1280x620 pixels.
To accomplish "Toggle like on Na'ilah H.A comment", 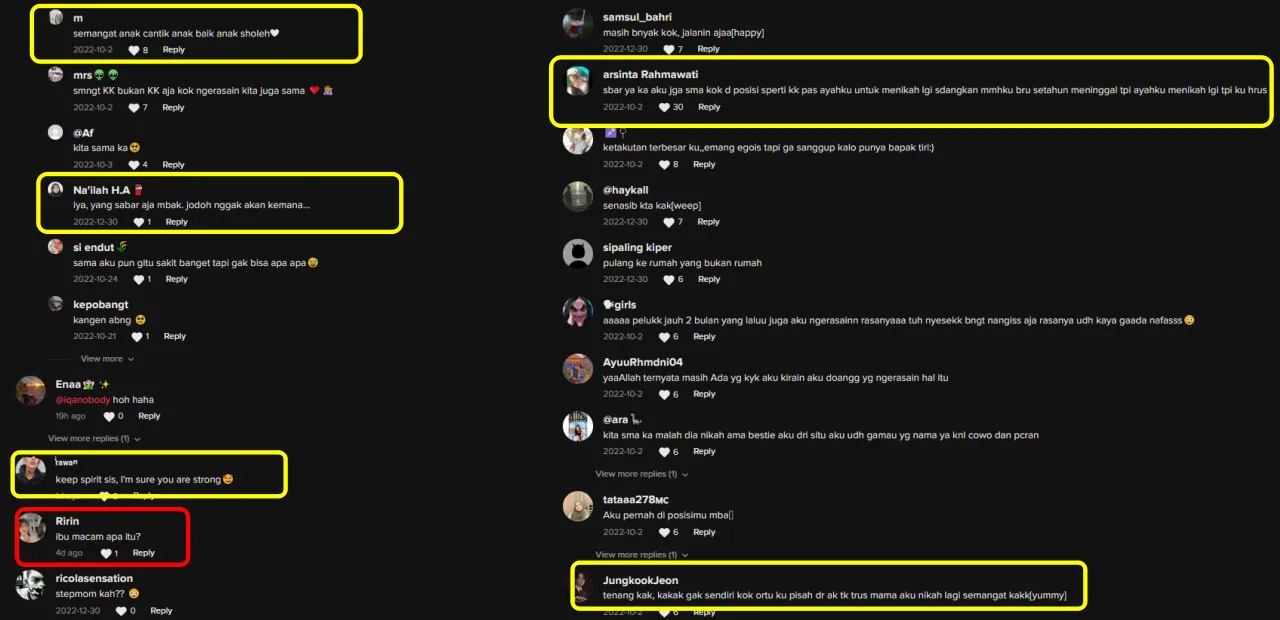I will coord(139,222).
